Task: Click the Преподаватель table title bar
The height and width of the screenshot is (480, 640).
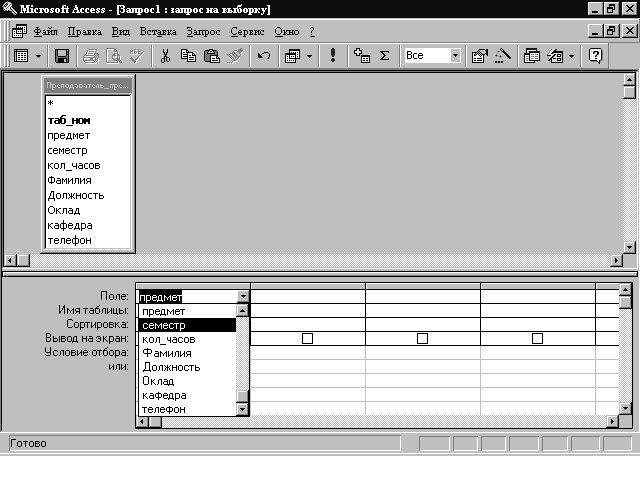Action: click(88, 85)
